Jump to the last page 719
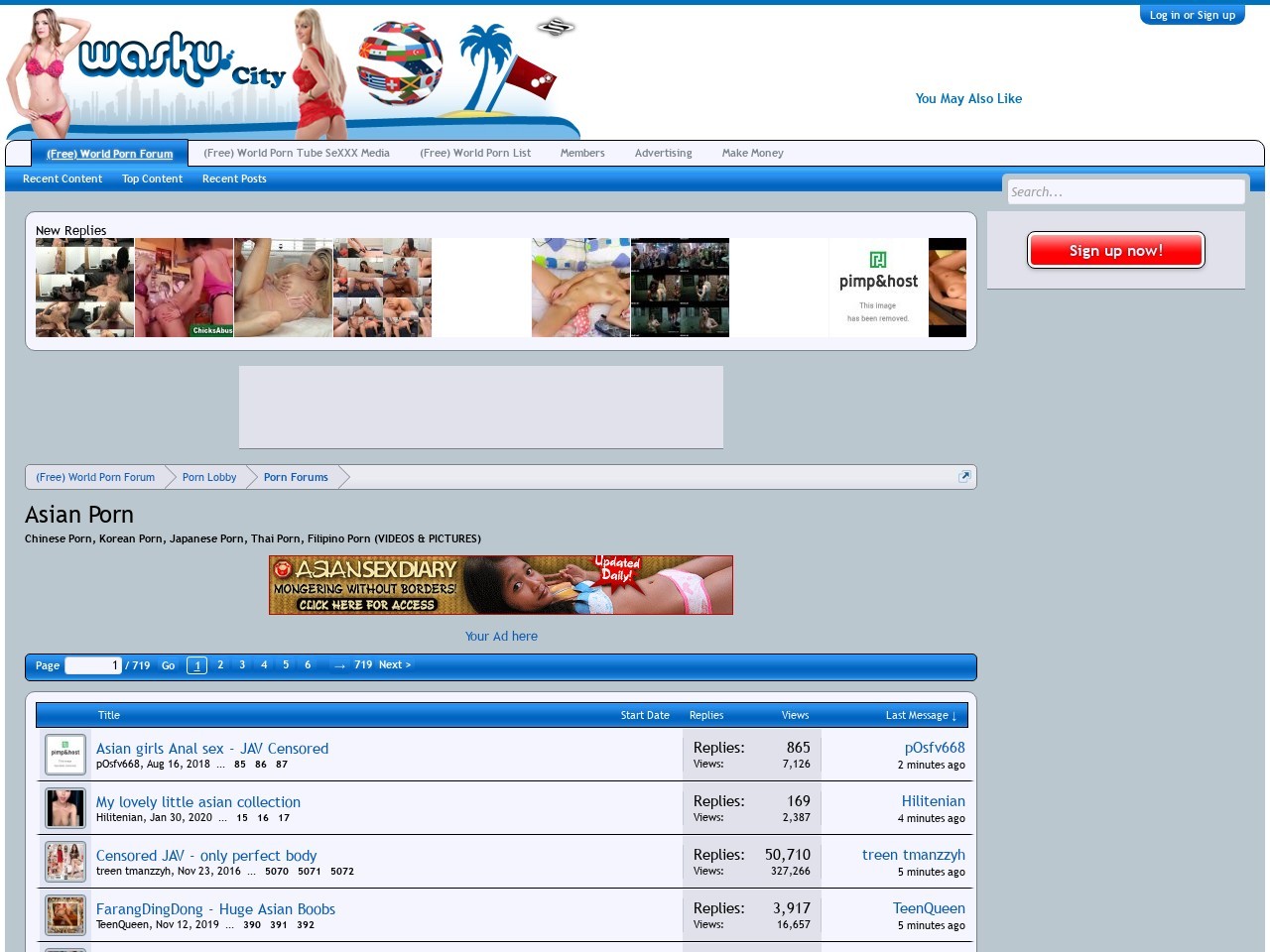The height and width of the screenshot is (952, 1270). (x=363, y=665)
